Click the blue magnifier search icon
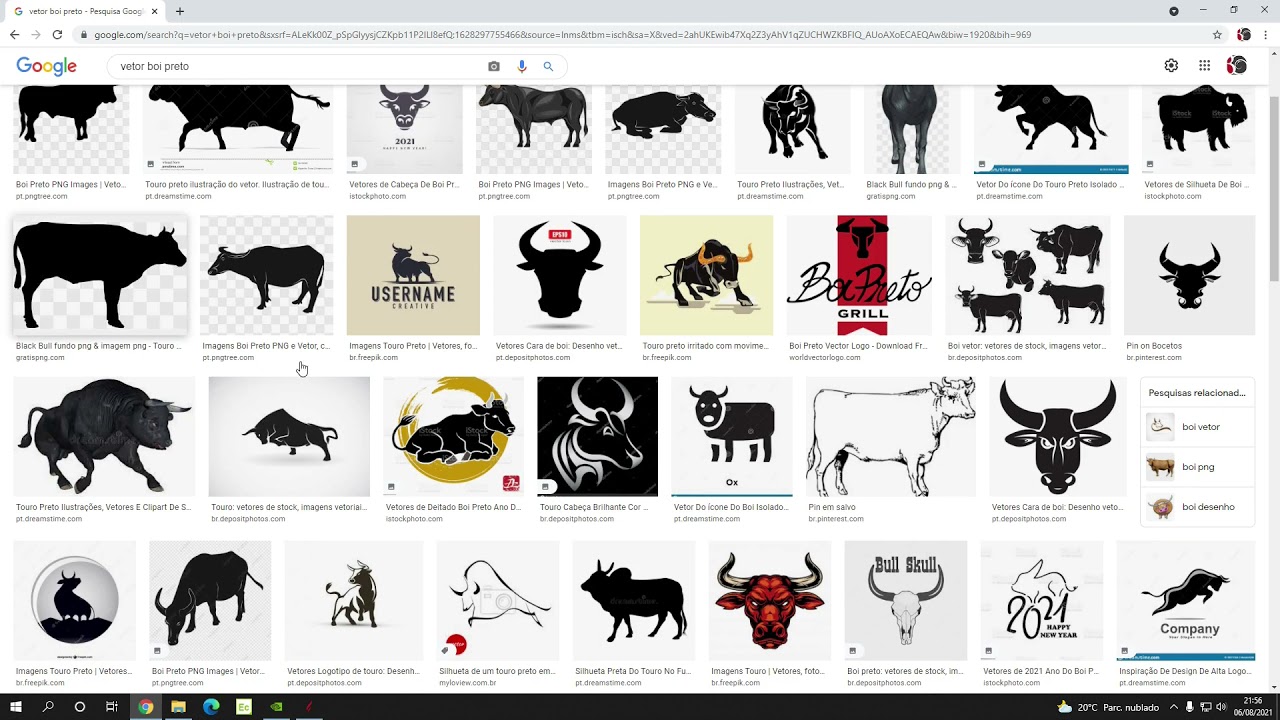This screenshot has width=1280, height=720. coord(548,66)
